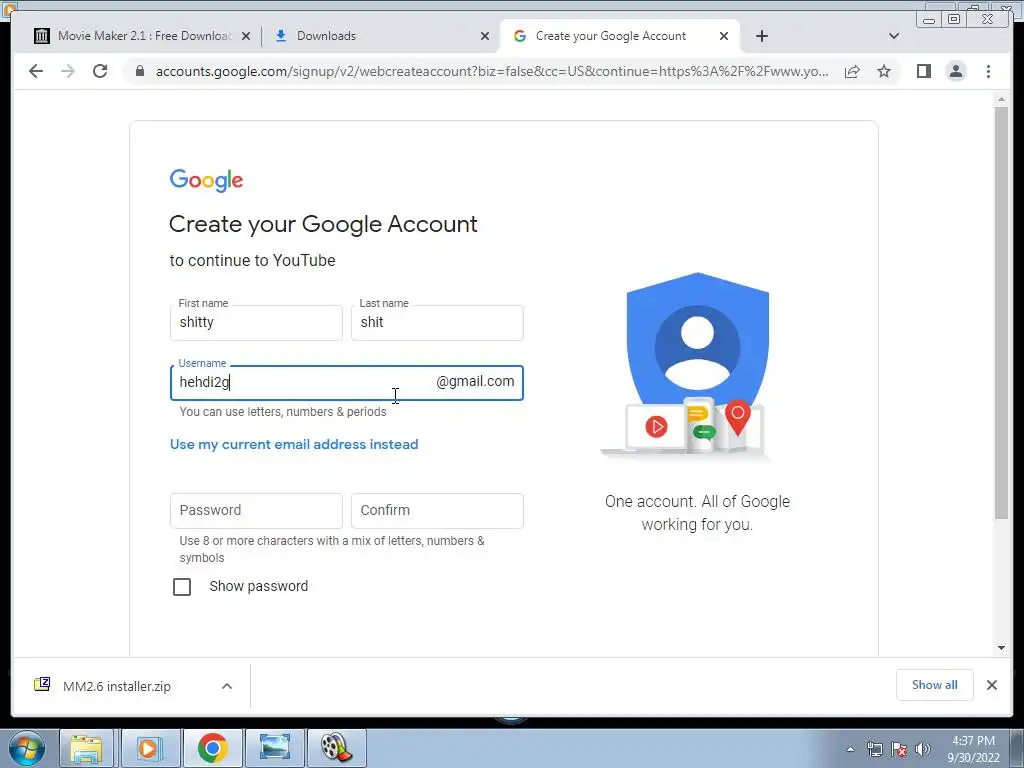Open the MM2.6 installer.zip download
This screenshot has height=768, width=1024.
pos(116,686)
